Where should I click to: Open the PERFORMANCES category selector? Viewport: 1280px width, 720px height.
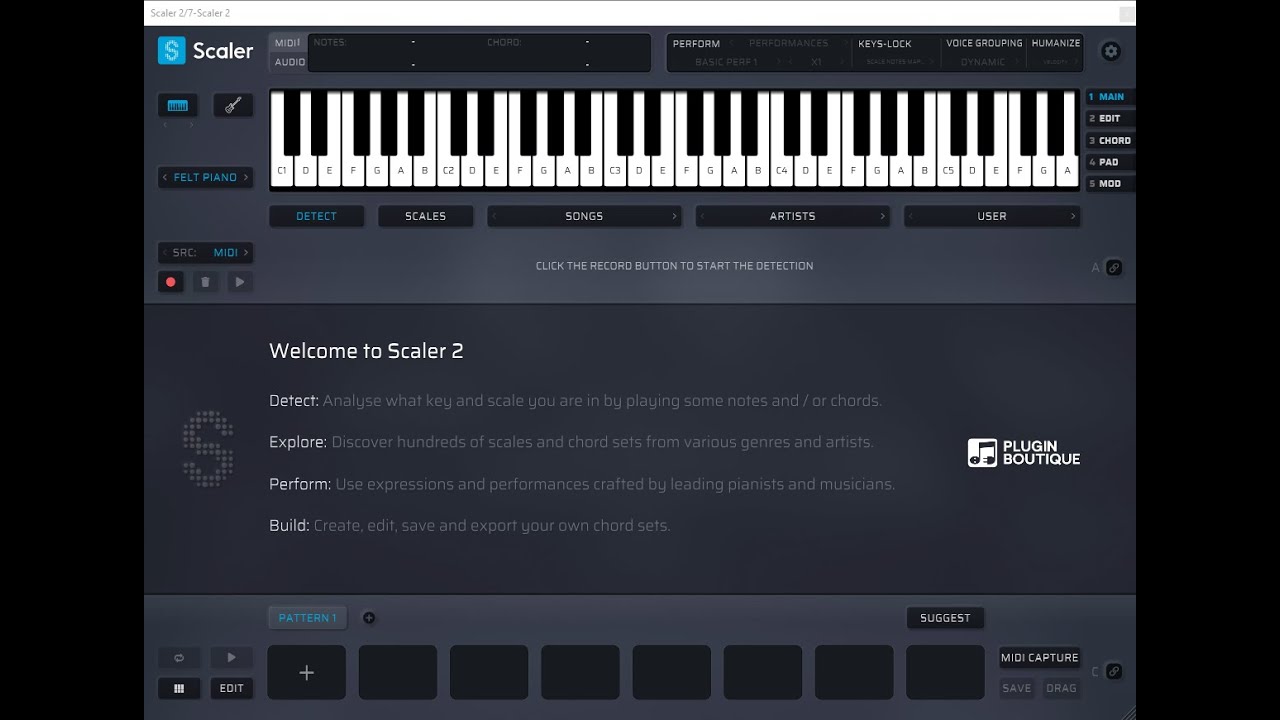(788, 44)
